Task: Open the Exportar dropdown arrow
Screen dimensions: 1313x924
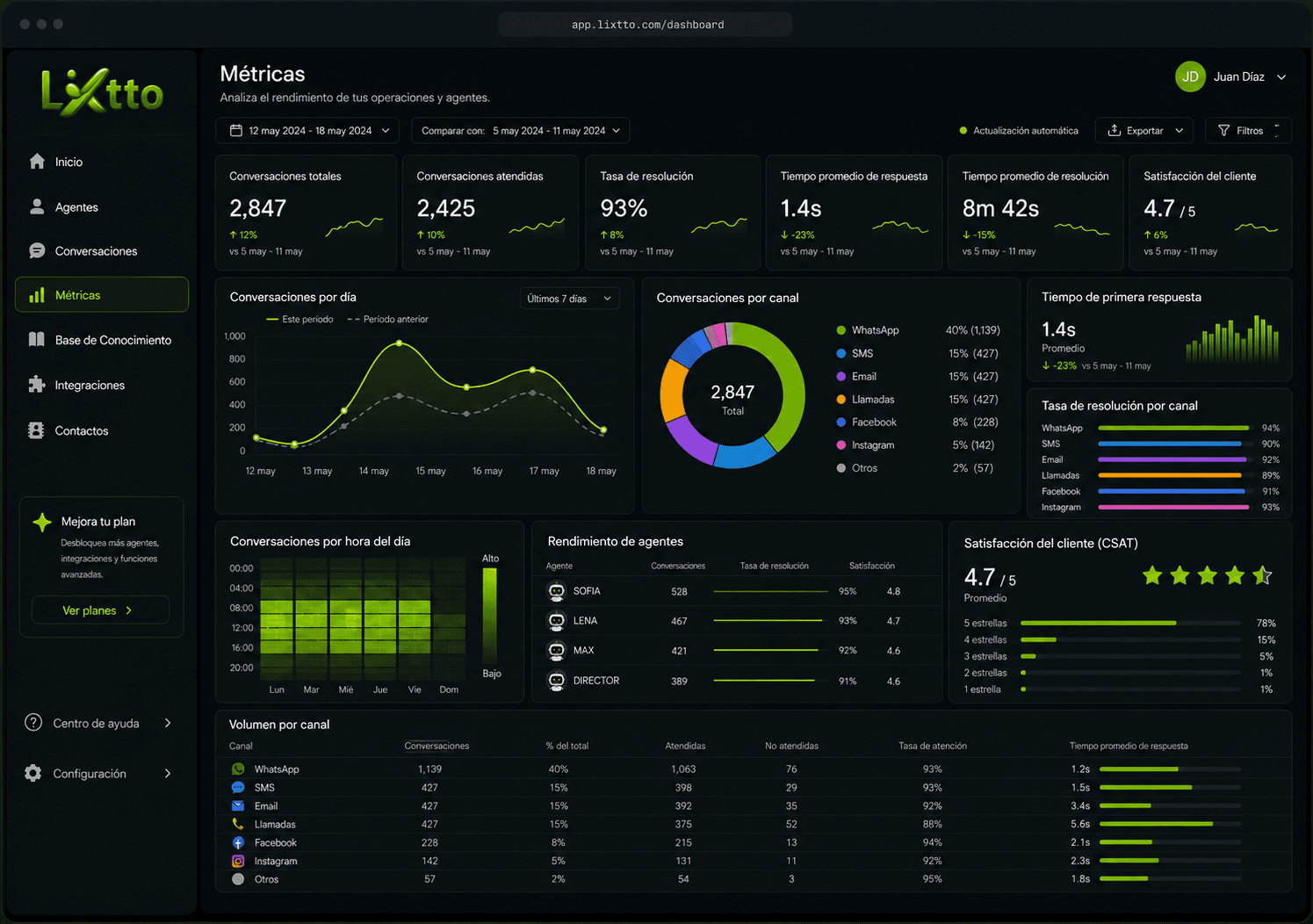Action: (x=1179, y=131)
